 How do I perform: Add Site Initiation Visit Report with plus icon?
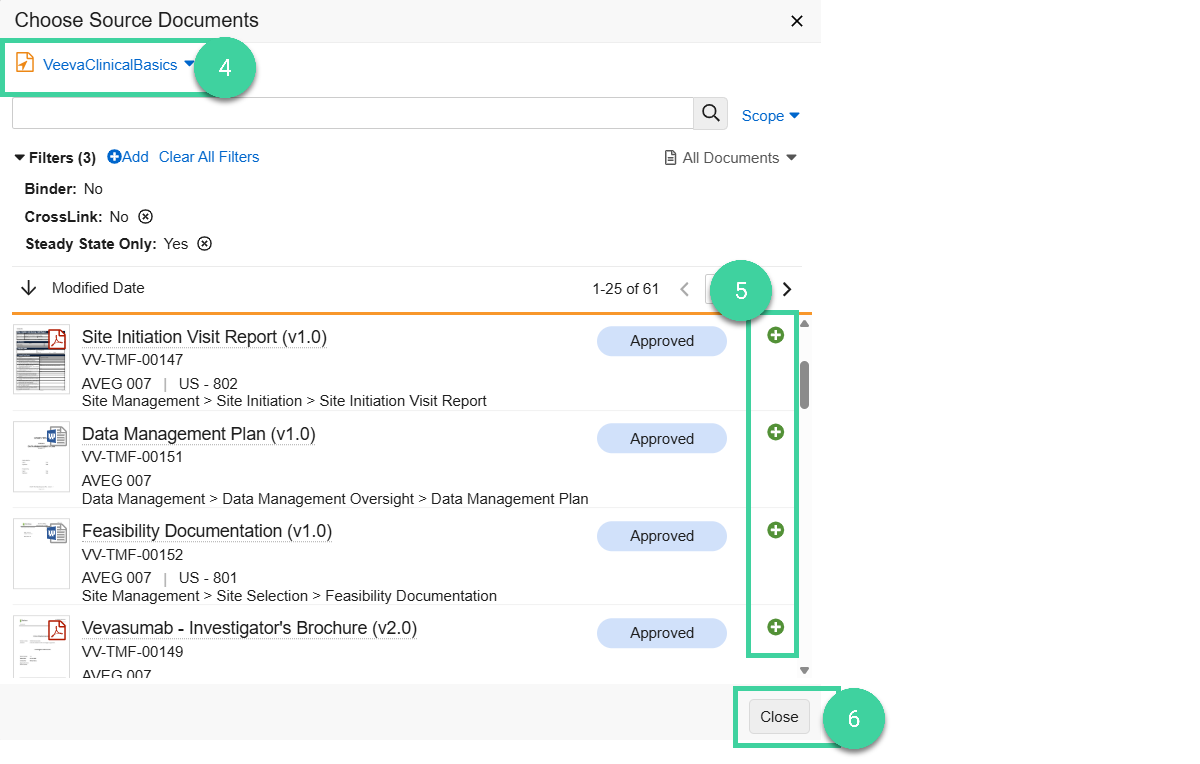(775, 335)
